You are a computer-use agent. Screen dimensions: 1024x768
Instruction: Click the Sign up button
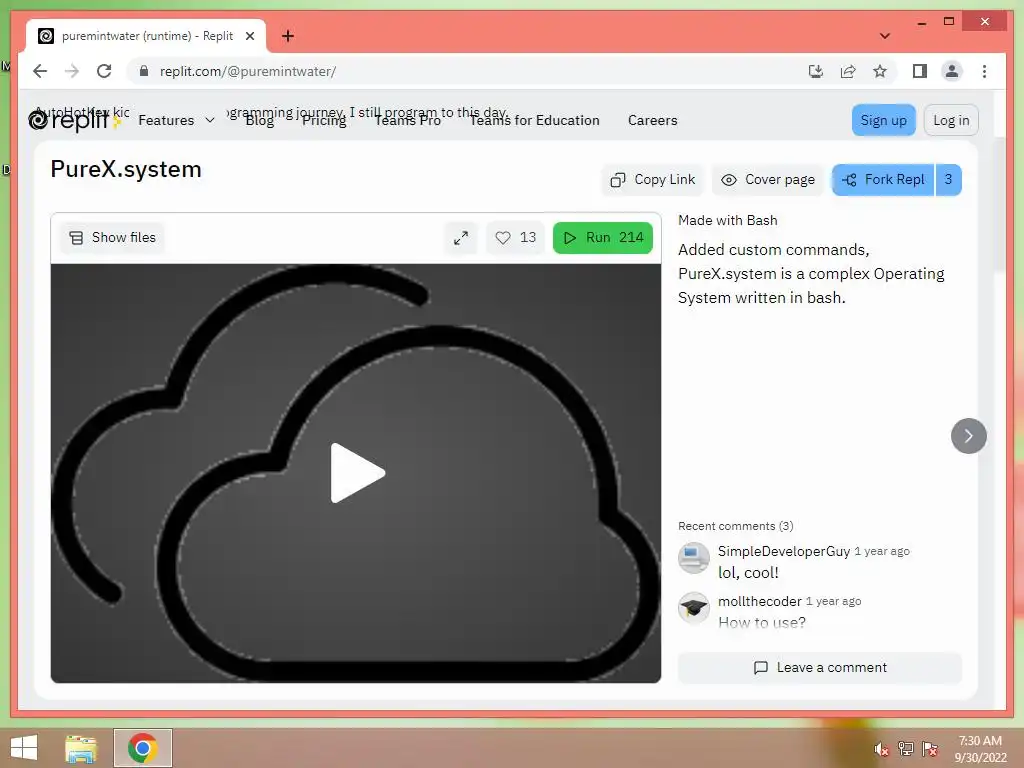(883, 120)
